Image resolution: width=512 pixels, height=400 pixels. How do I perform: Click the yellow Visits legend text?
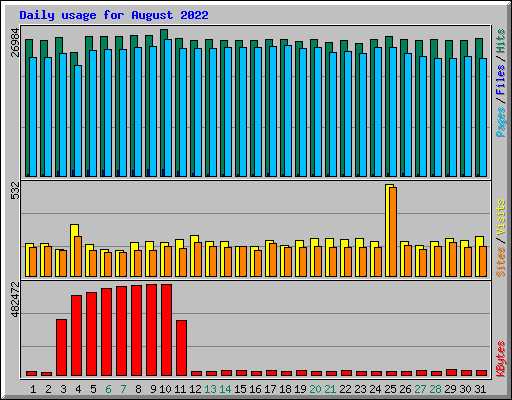501,218
